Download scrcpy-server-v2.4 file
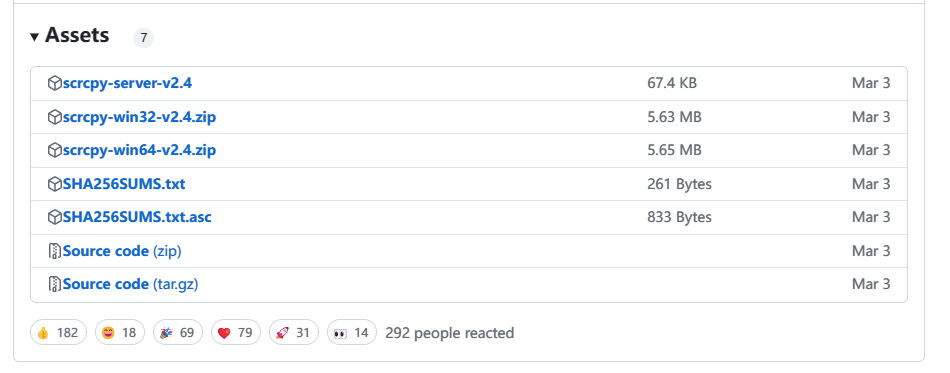Image resolution: width=950 pixels, height=373 pixels. [127, 83]
